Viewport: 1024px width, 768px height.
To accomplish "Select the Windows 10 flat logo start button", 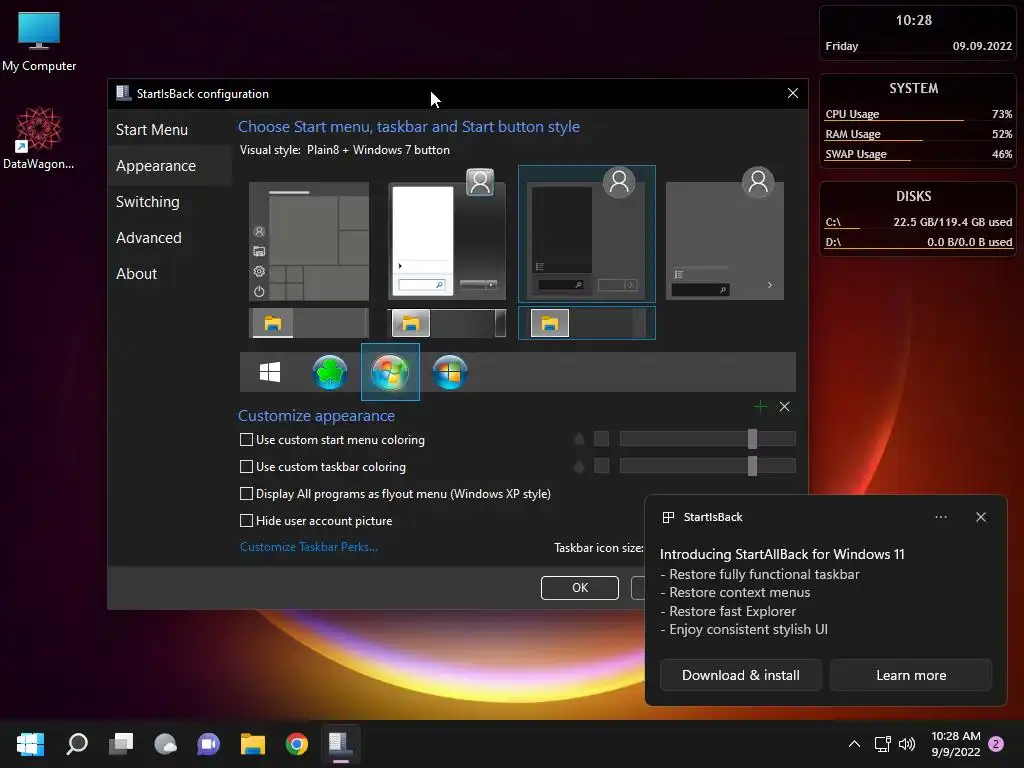I will click(270, 372).
